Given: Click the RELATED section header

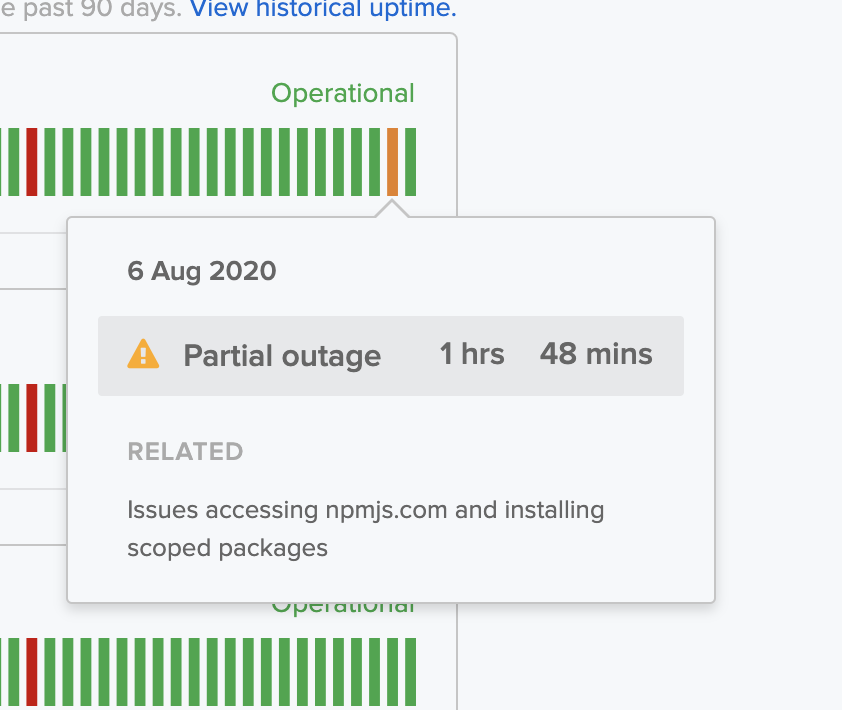Looking at the screenshot, I should point(185,451).
